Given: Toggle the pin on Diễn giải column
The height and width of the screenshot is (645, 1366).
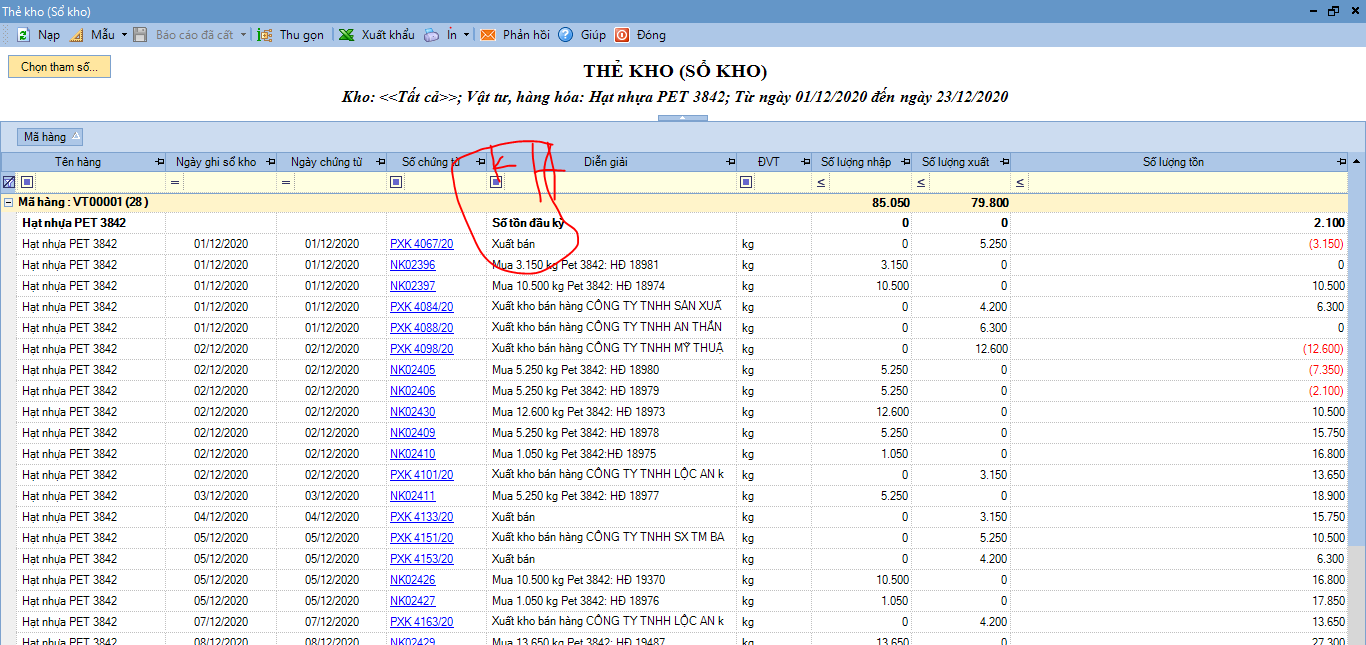Looking at the screenshot, I should click(730, 162).
